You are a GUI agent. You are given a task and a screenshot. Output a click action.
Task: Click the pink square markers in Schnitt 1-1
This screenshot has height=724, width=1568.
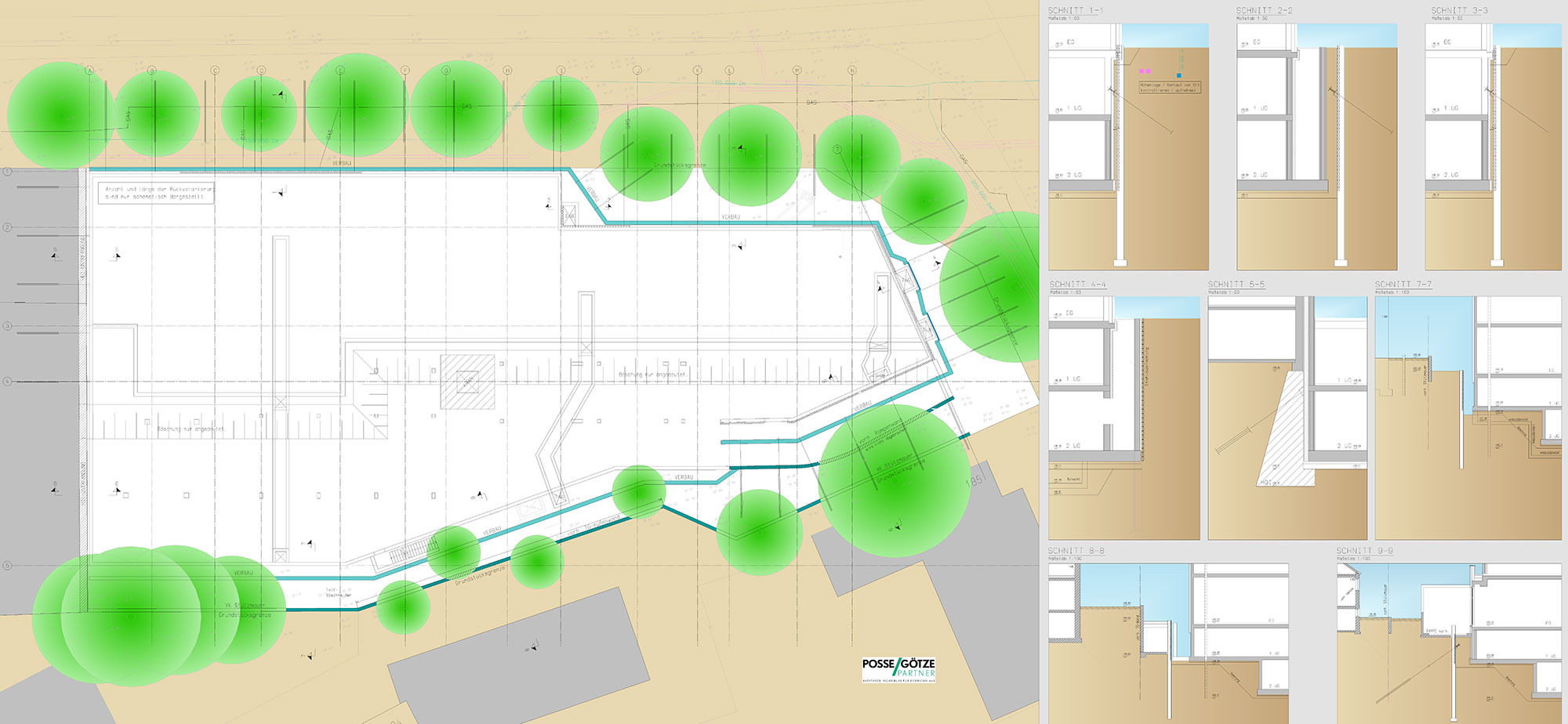point(1145,71)
